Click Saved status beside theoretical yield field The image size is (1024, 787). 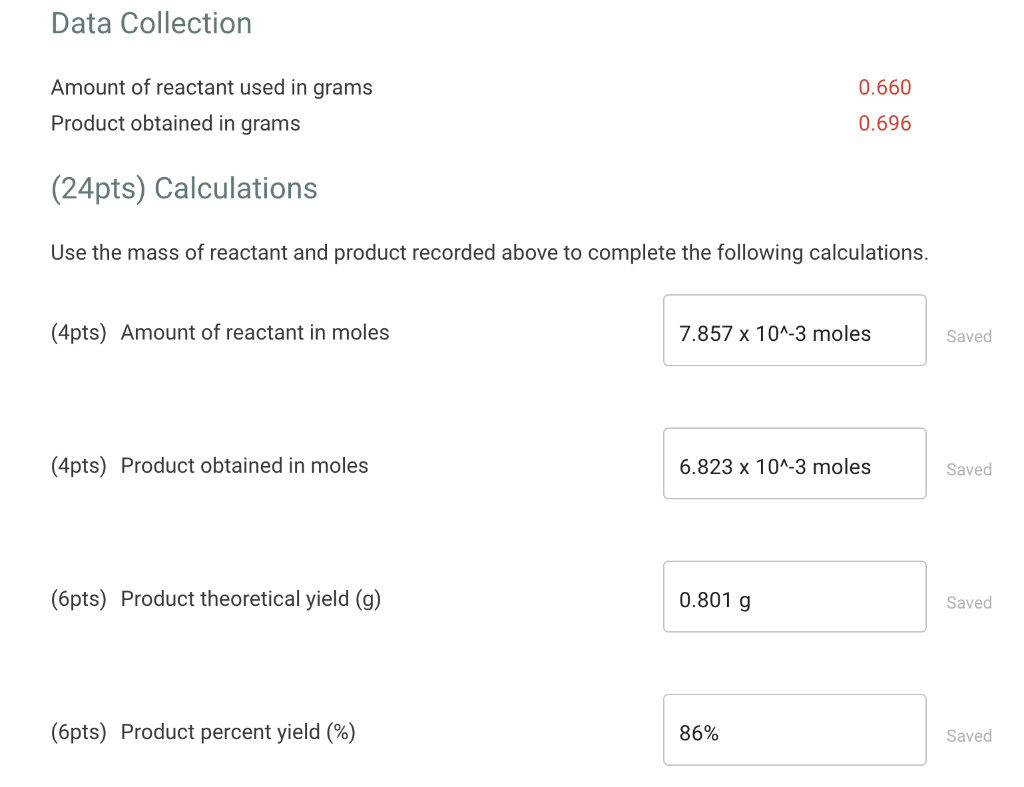coord(968,603)
